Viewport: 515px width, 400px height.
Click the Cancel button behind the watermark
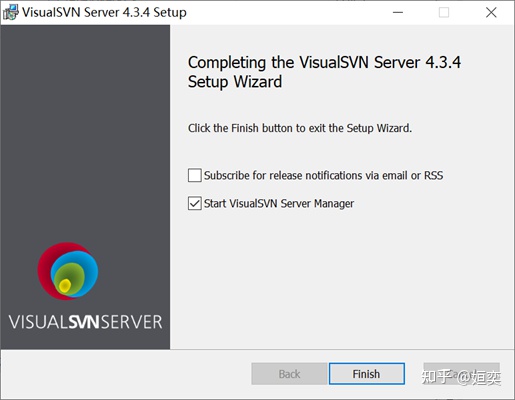coord(462,374)
